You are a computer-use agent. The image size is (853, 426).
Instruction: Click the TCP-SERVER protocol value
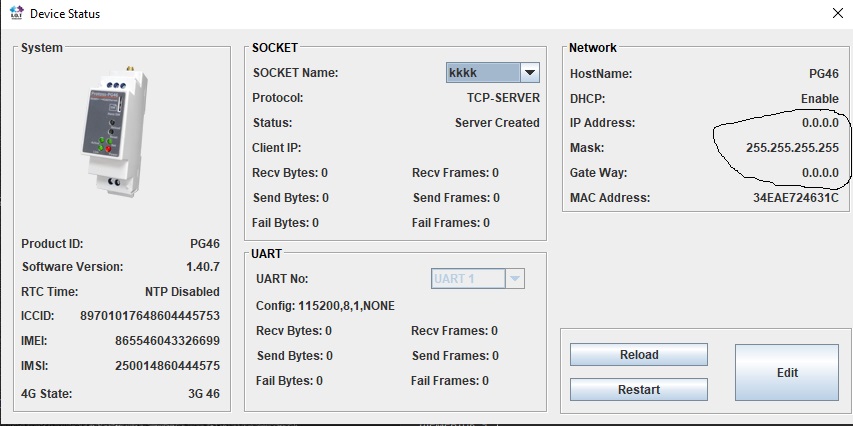pos(503,98)
